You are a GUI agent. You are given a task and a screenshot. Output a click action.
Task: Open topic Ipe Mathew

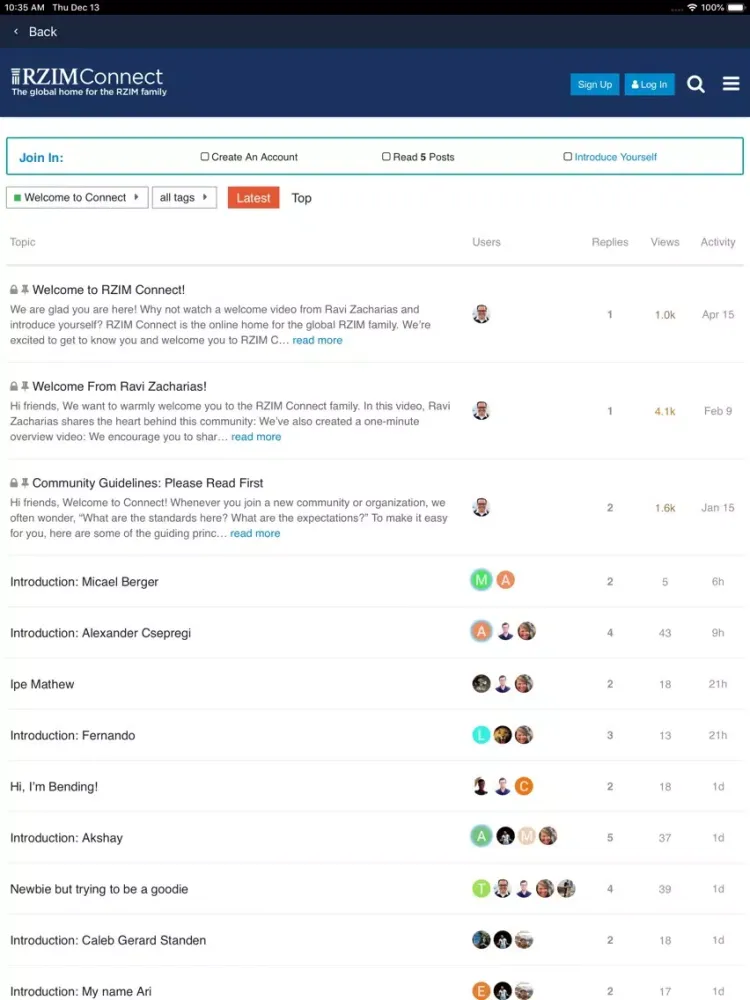tap(42, 684)
